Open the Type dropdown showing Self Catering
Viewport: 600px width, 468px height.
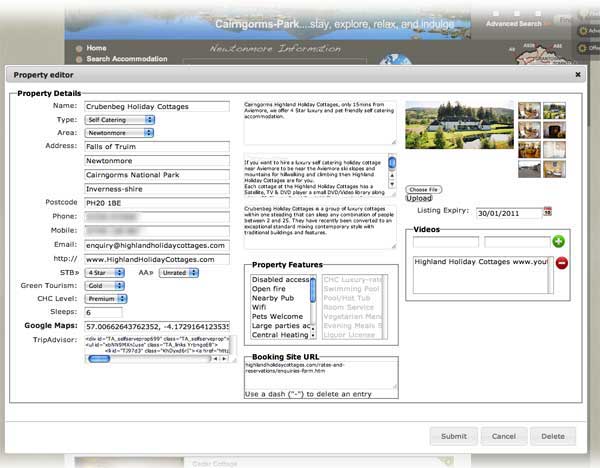(119, 120)
